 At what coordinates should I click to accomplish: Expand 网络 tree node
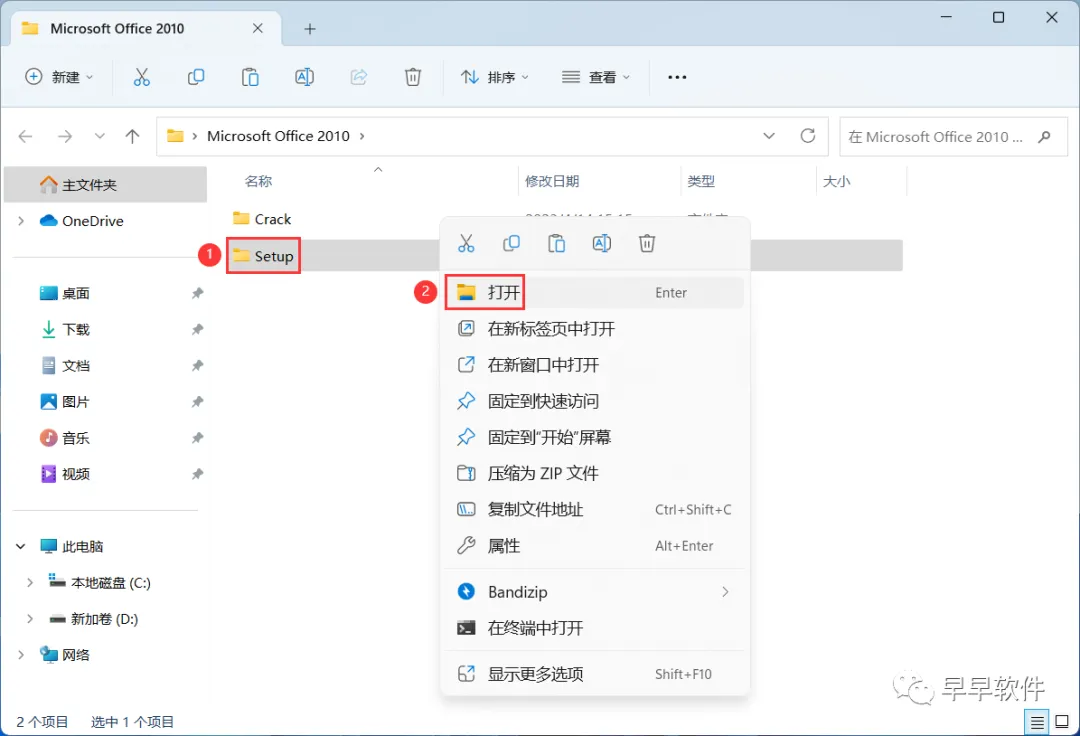(21, 655)
